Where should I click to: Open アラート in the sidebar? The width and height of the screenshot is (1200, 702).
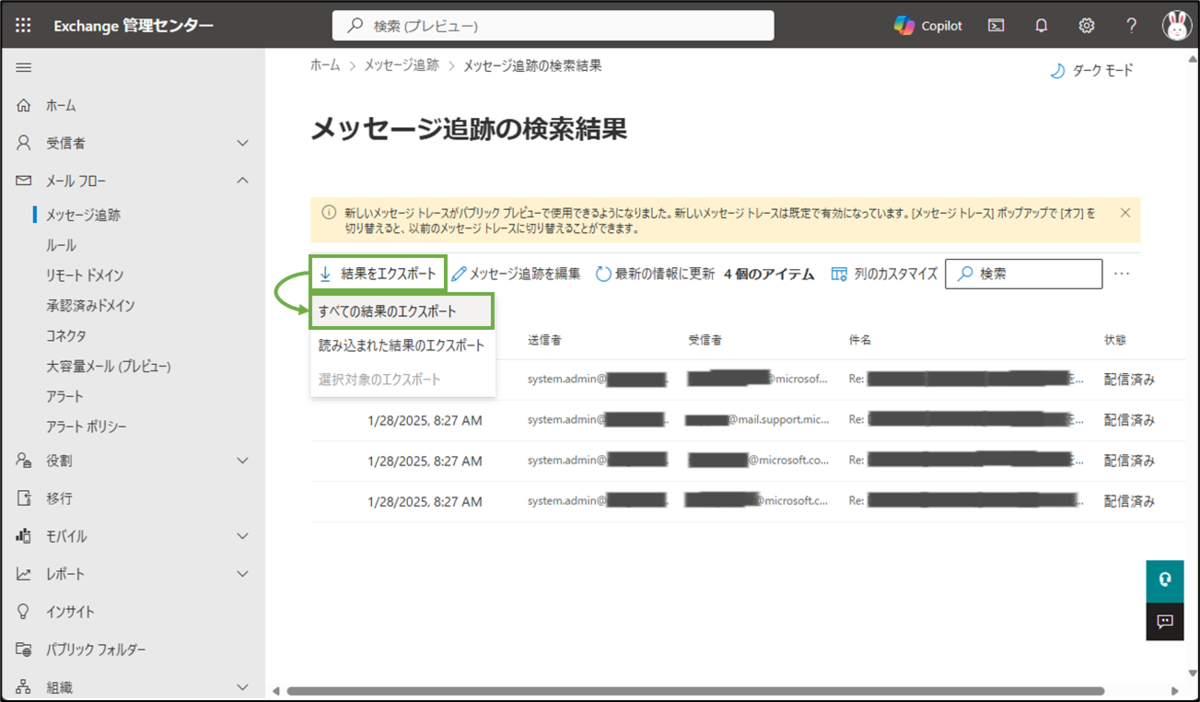tap(65, 397)
